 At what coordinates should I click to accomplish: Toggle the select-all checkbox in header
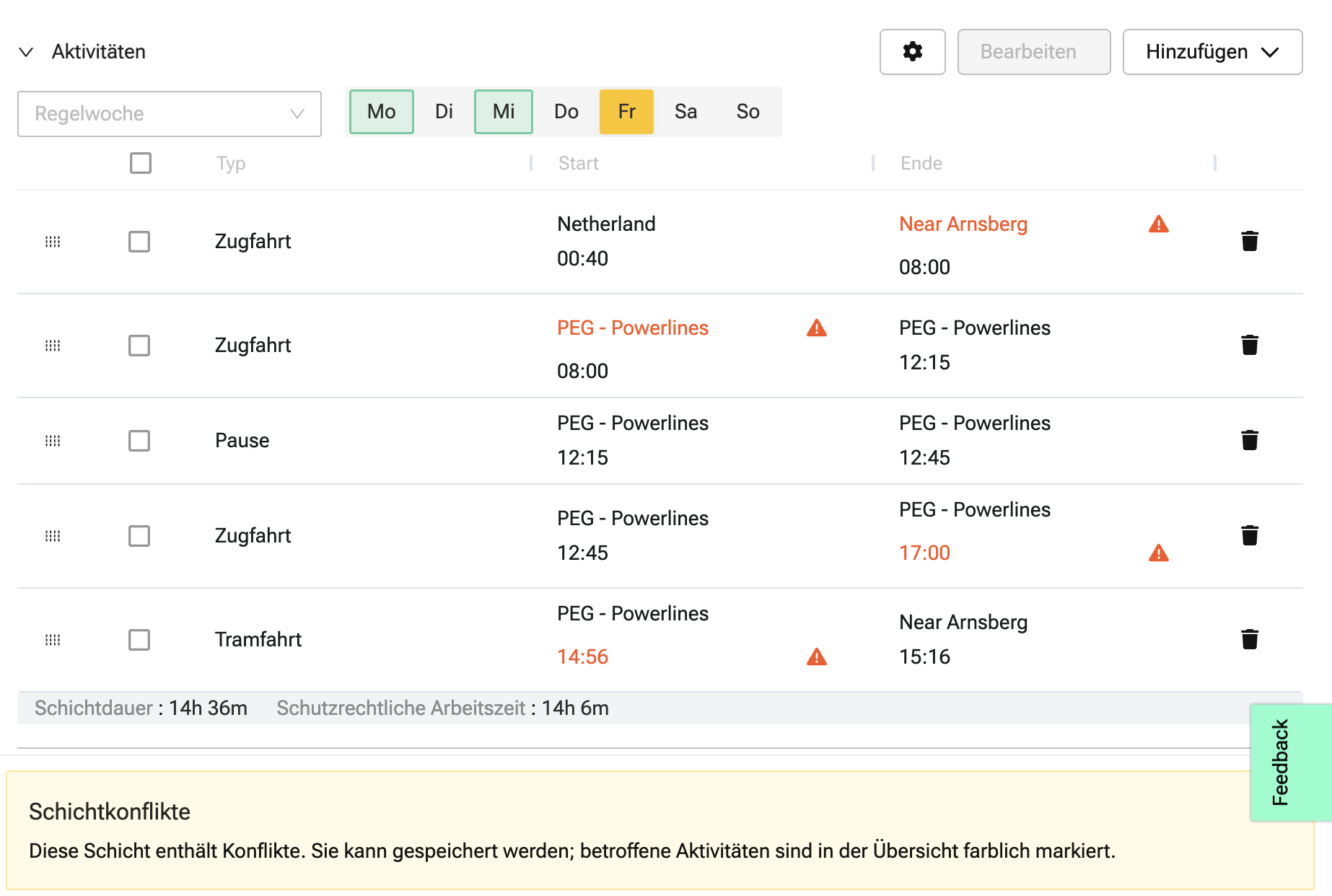tap(141, 163)
